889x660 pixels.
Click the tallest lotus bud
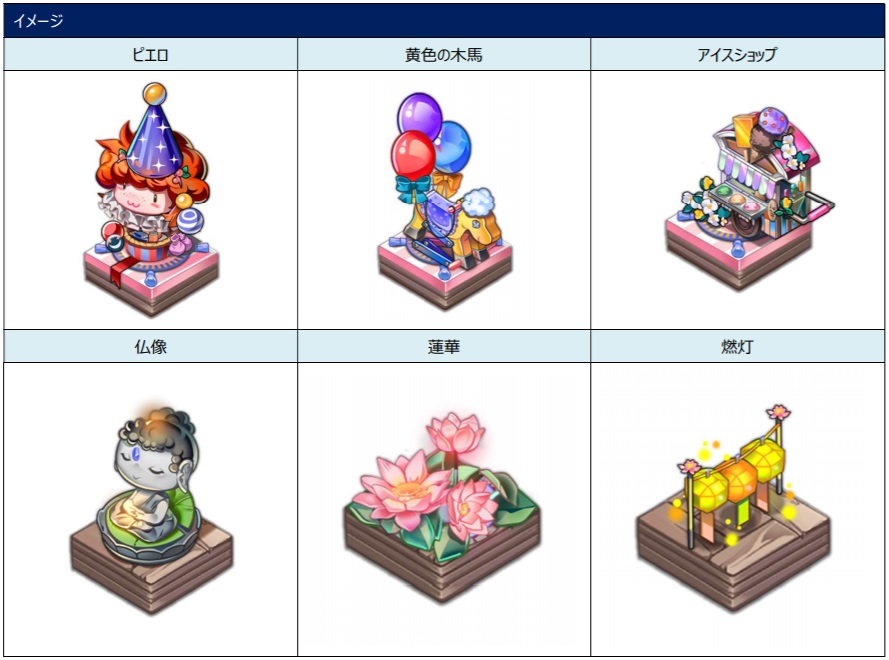(x=456, y=433)
